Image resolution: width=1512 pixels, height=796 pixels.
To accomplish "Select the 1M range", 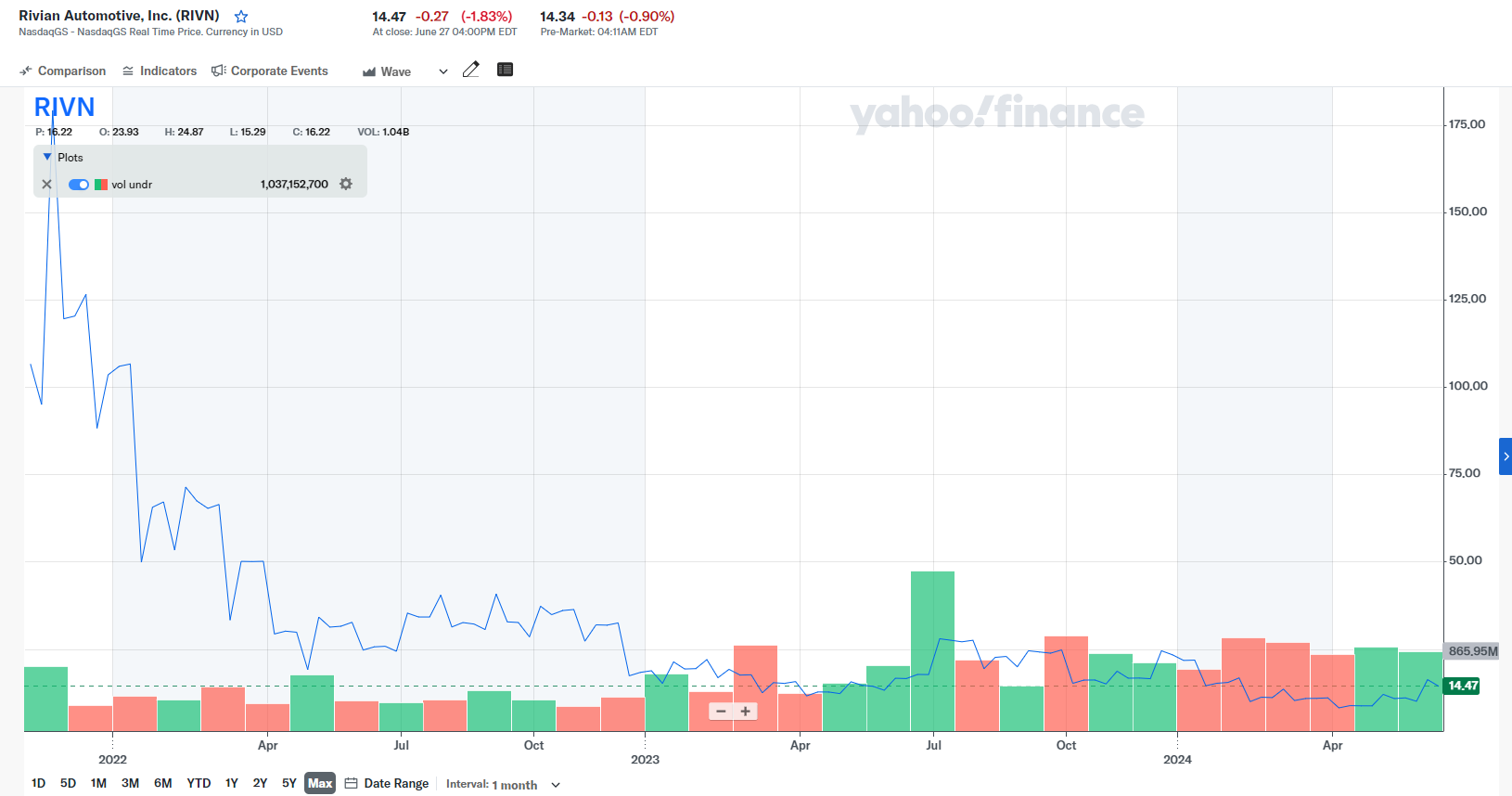I will pos(98,783).
